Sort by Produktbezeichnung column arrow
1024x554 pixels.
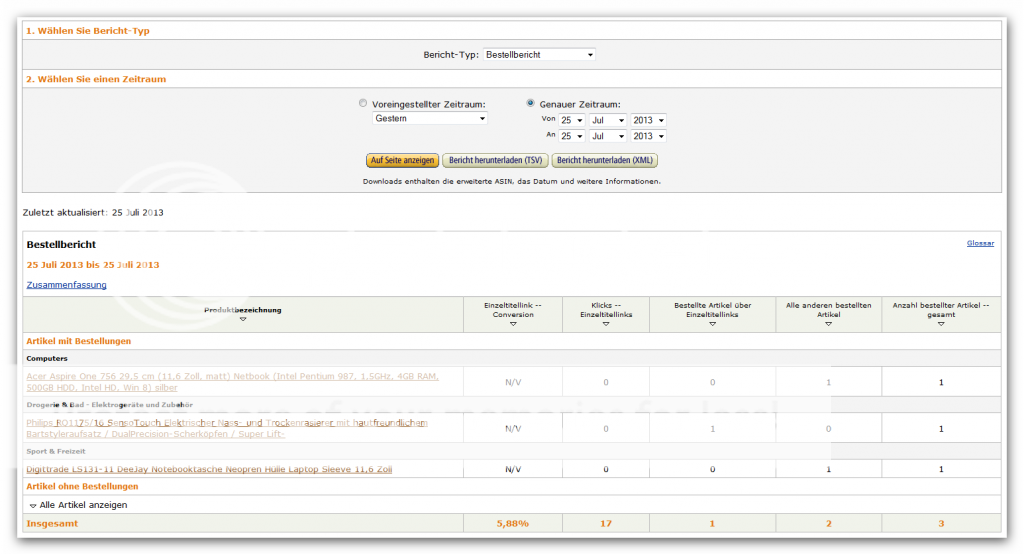pos(242,319)
